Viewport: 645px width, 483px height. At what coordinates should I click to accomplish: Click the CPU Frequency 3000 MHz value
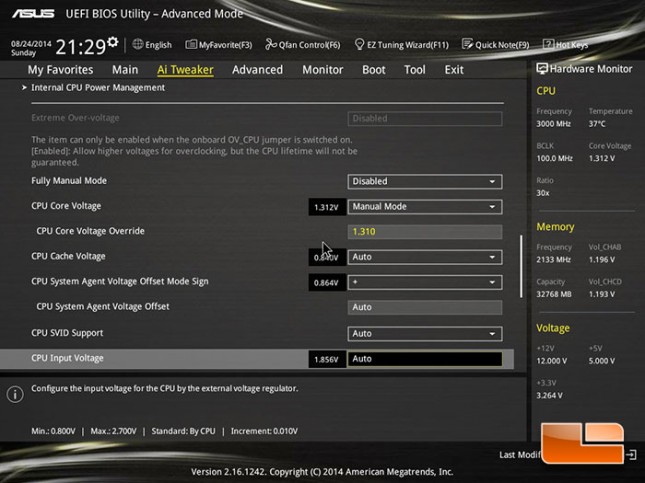553,124
